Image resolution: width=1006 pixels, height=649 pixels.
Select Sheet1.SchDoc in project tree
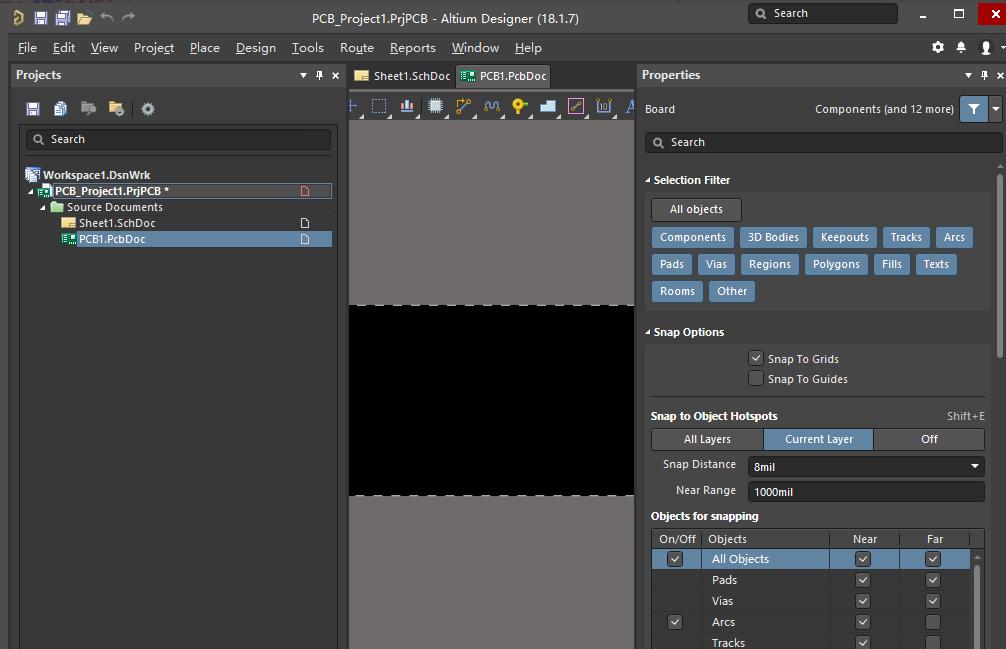[x=117, y=223]
